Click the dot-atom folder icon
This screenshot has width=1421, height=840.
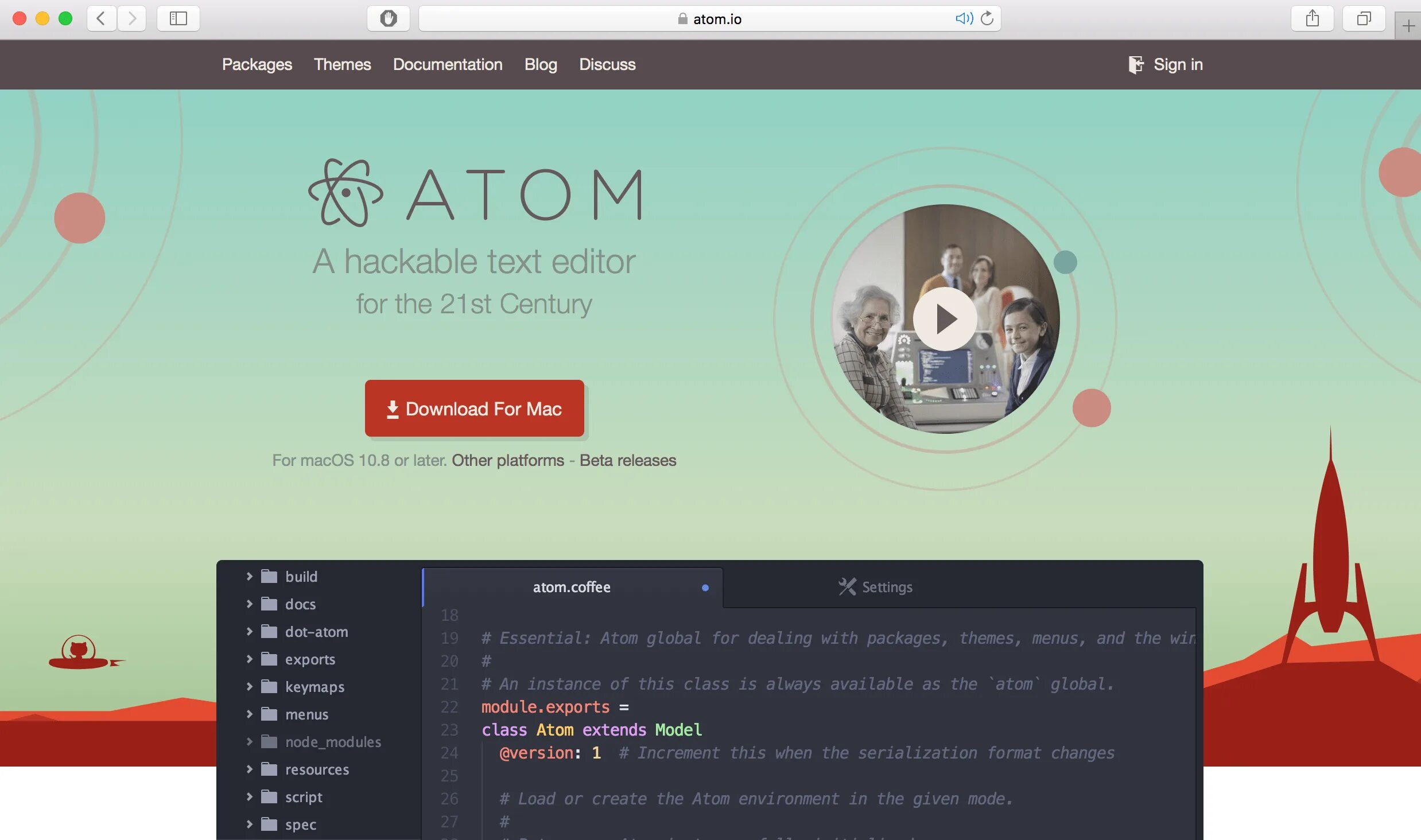269,631
